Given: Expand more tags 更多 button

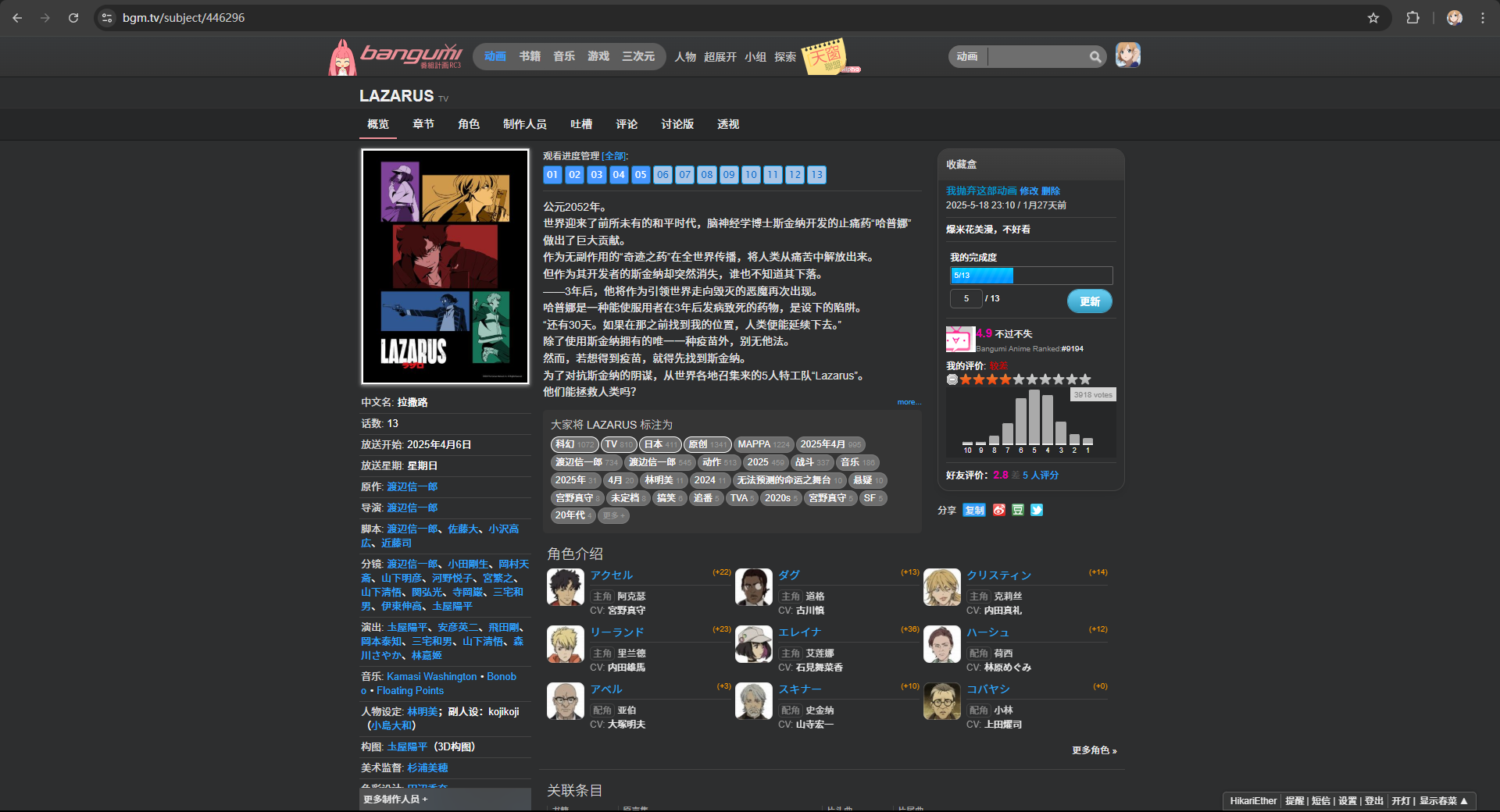Looking at the screenshot, I should point(613,515).
